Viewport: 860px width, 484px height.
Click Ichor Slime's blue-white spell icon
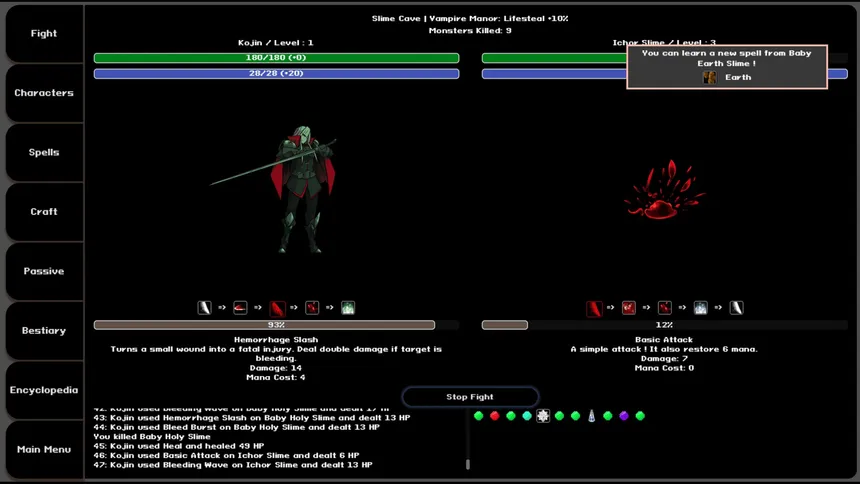[x=700, y=308]
